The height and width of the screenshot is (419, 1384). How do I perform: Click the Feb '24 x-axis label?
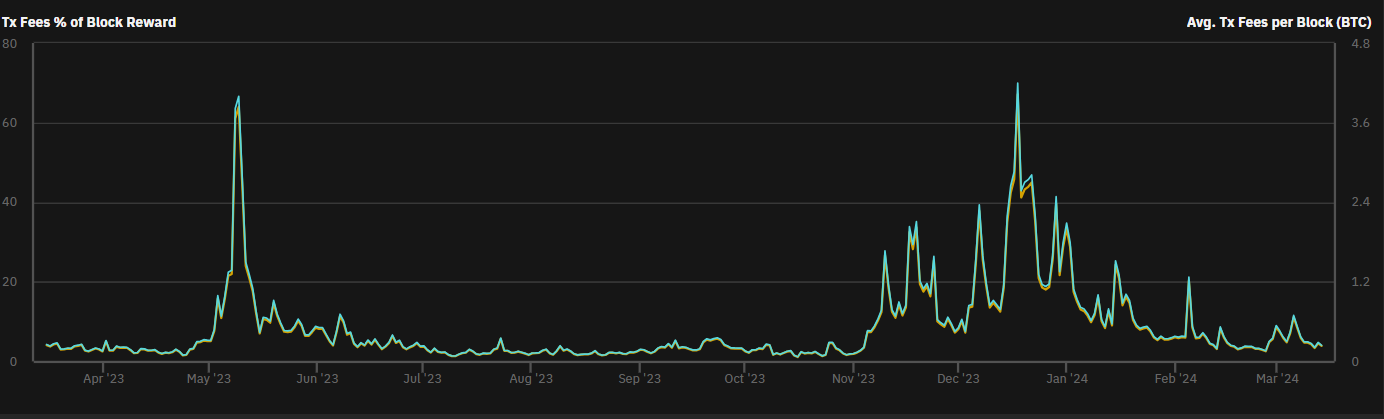point(1175,379)
